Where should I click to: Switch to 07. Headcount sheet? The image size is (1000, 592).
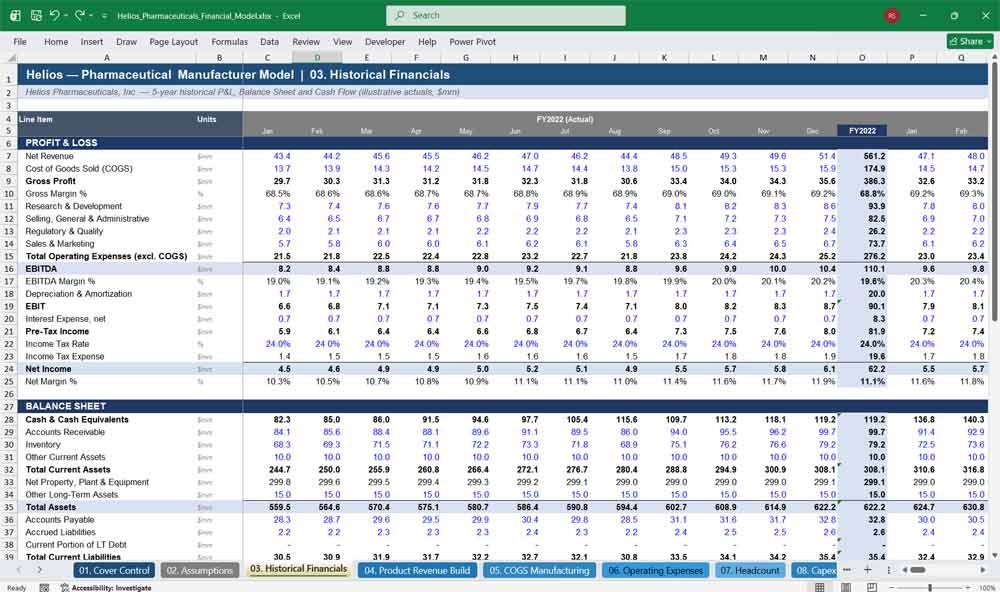point(750,570)
